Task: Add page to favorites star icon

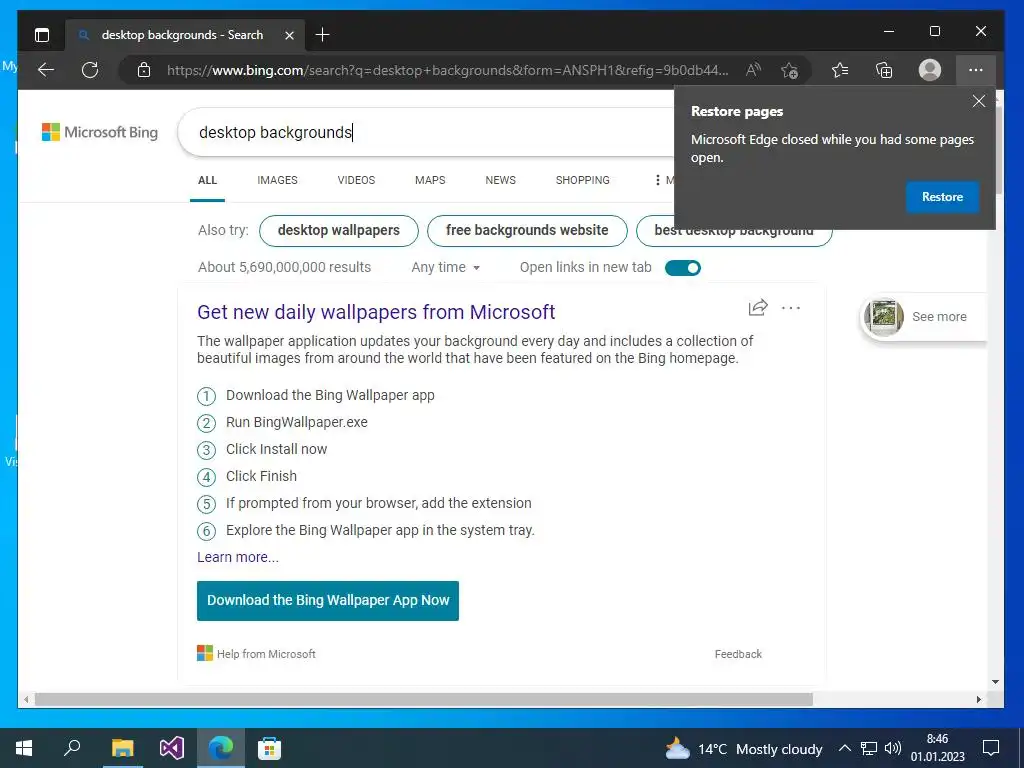Action: [x=790, y=70]
